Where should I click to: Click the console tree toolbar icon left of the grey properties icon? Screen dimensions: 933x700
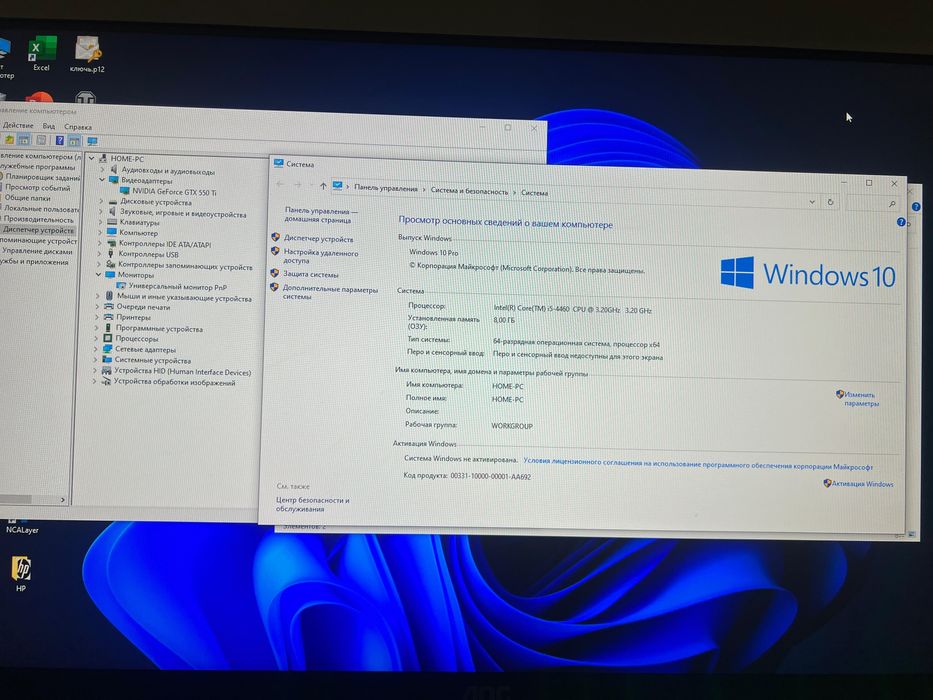24,140
